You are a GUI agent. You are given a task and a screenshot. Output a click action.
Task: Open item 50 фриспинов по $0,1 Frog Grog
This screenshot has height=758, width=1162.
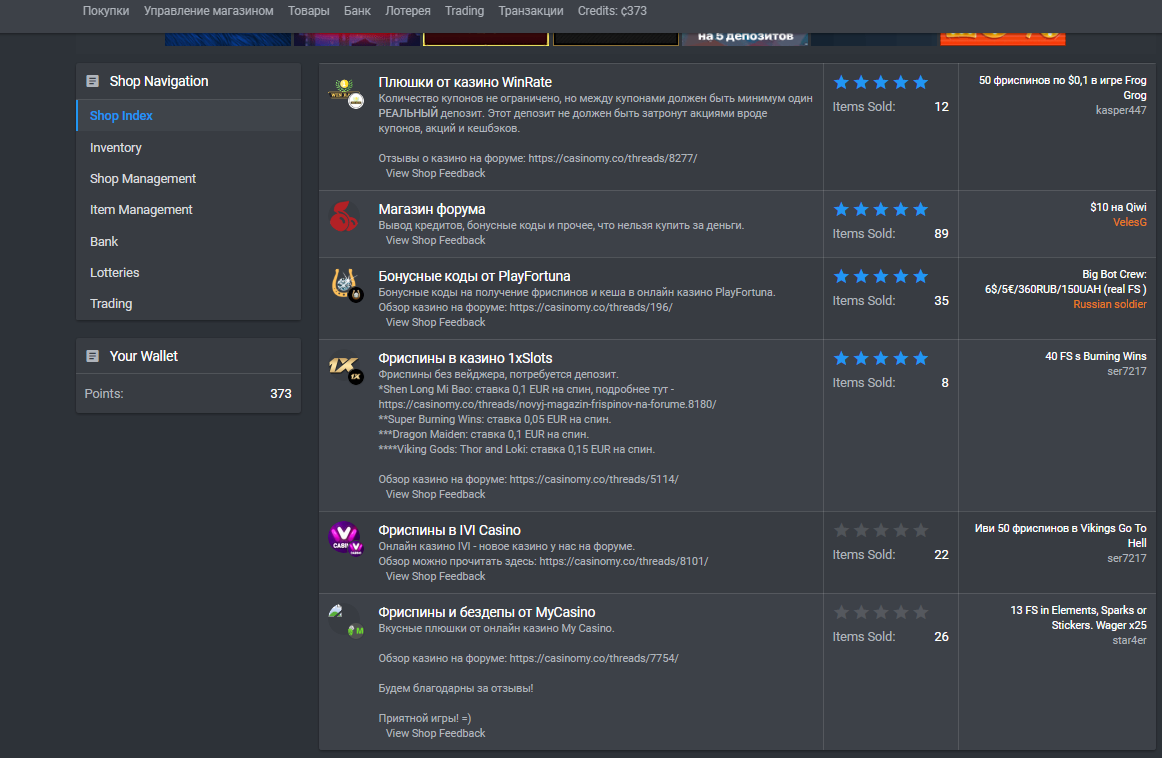point(1062,87)
